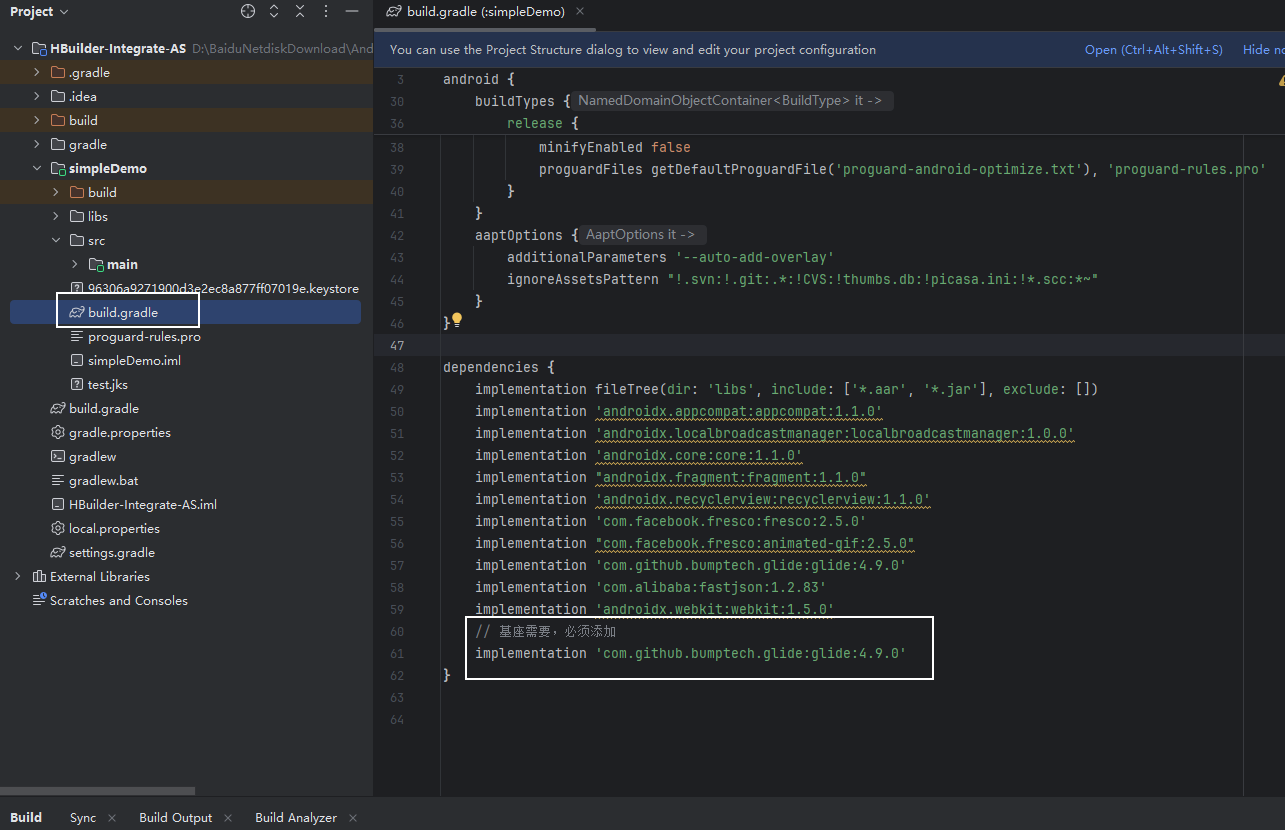Collapse the simpleDemo module

point(37,169)
